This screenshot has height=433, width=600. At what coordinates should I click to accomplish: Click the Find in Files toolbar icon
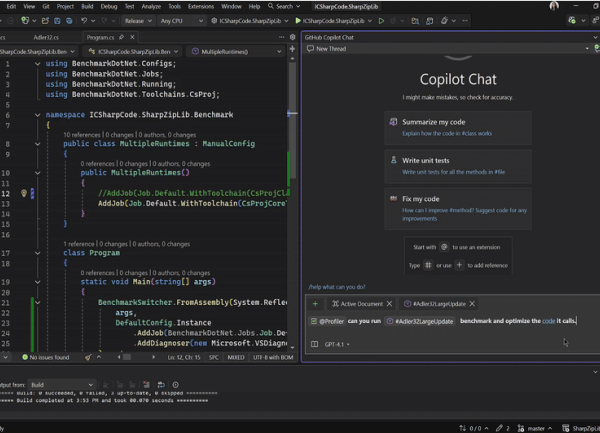(x=415, y=21)
